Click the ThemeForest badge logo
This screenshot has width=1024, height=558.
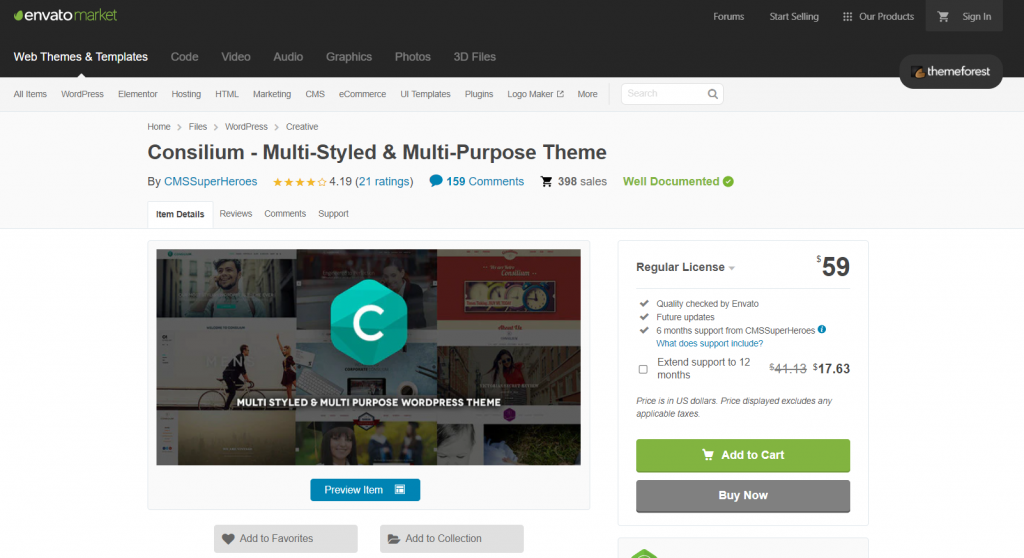(950, 72)
